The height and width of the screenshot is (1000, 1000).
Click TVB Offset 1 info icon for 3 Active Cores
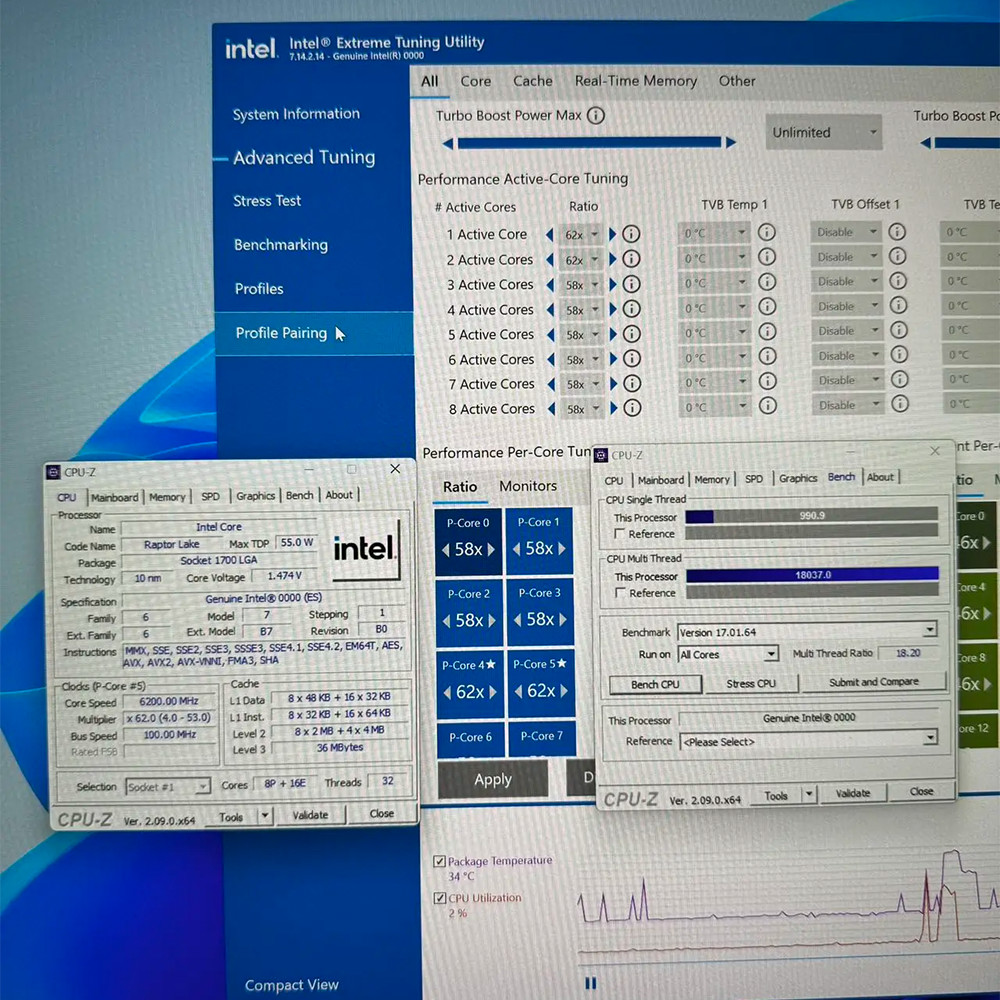(x=898, y=281)
